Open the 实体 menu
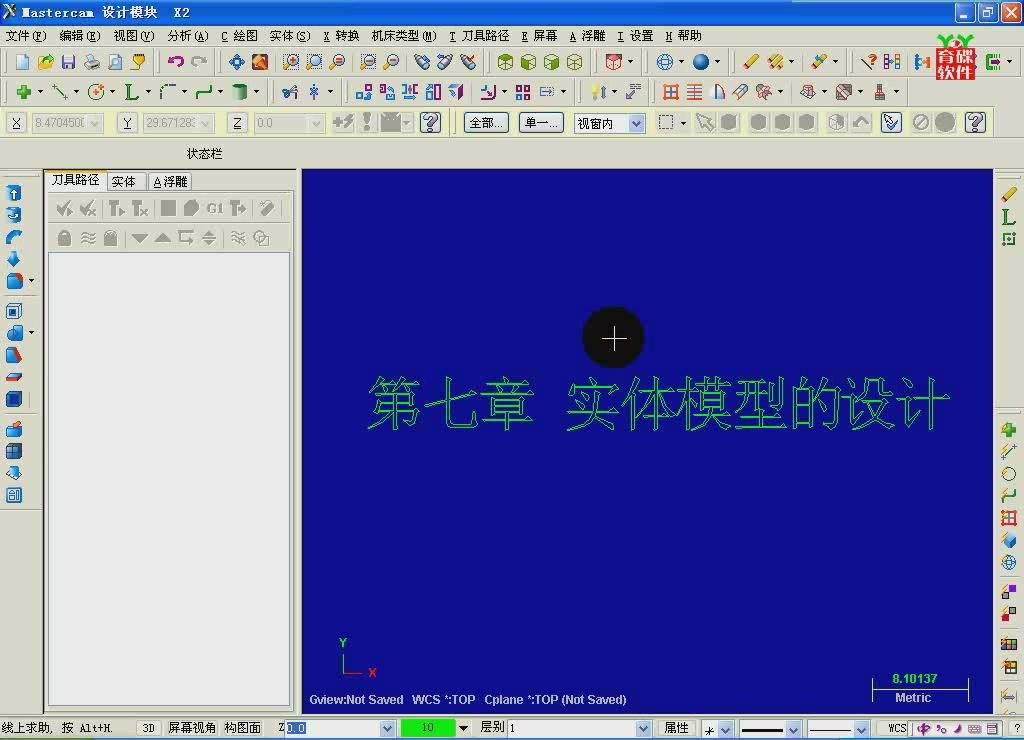This screenshot has width=1024, height=740. coord(289,36)
